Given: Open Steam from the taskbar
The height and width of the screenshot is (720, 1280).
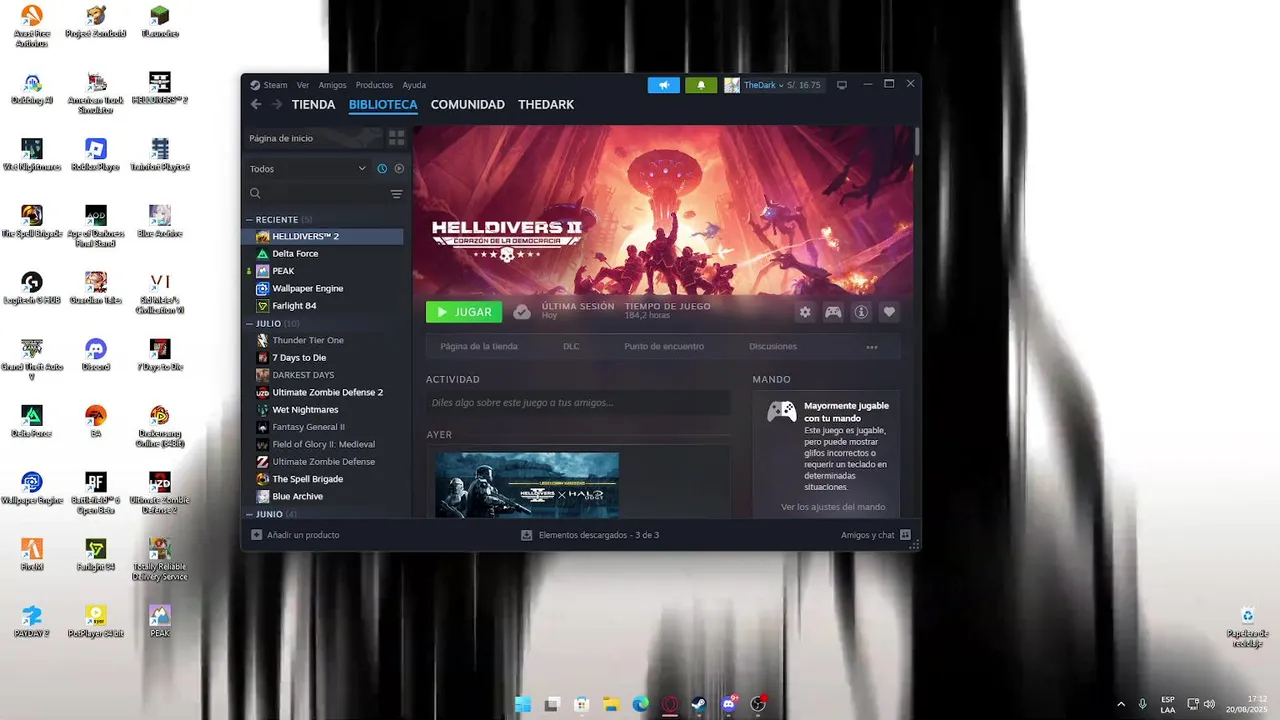Looking at the screenshot, I should coord(699,705).
